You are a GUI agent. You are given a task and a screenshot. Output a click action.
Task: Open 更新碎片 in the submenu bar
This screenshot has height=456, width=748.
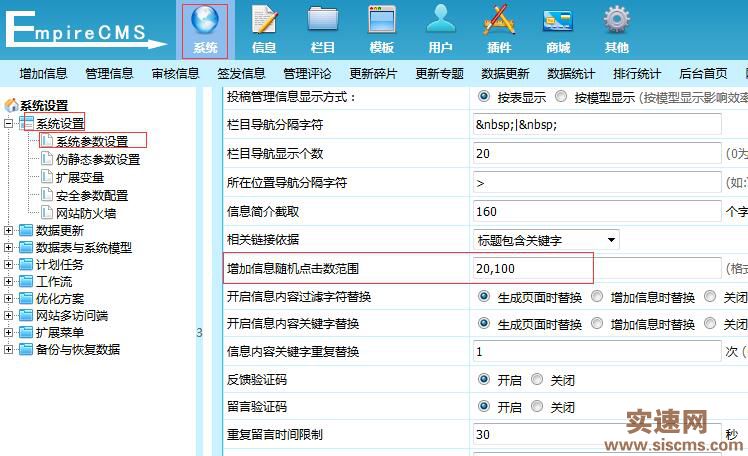point(373,73)
